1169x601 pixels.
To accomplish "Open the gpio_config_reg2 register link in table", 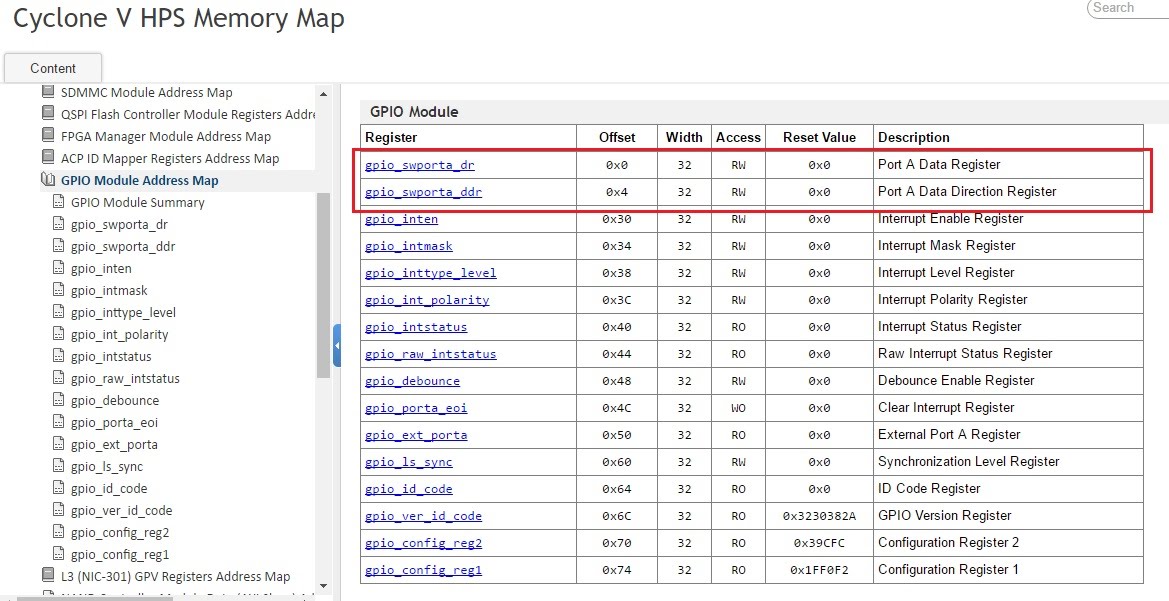I will click(x=423, y=543).
